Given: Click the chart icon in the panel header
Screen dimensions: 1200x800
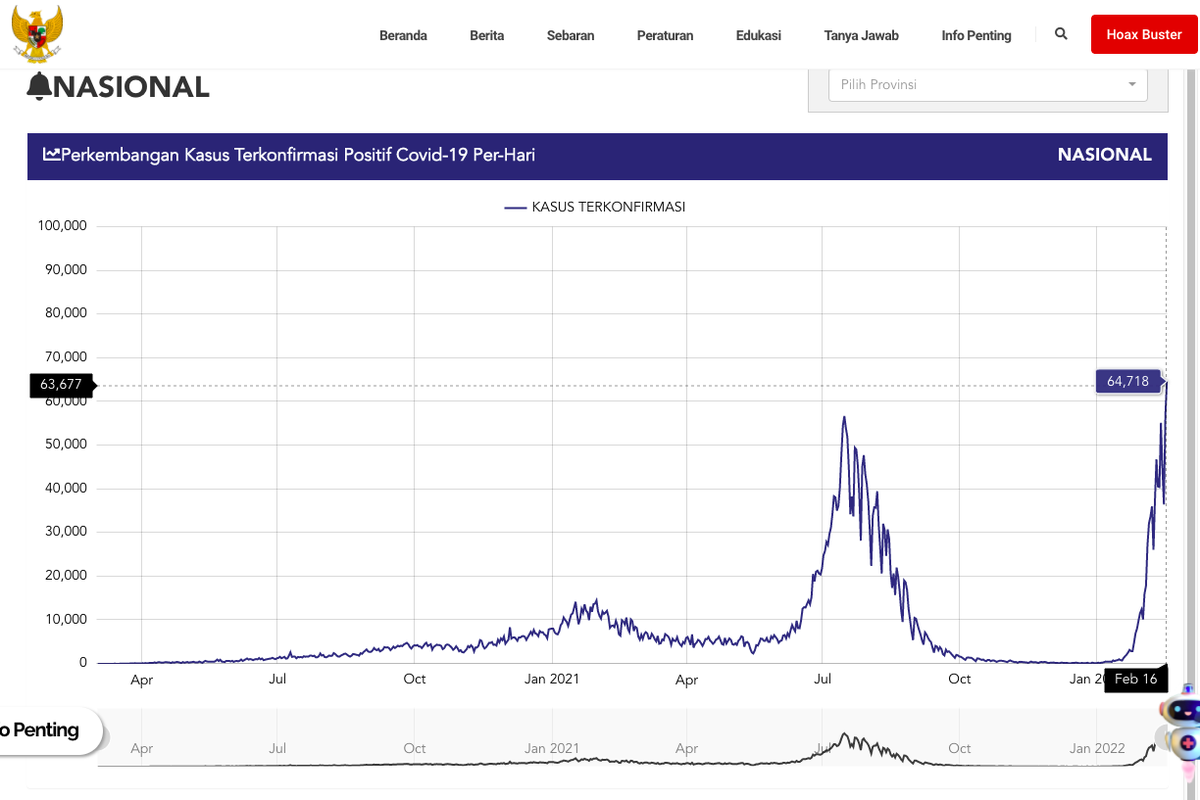Looking at the screenshot, I should click(51, 155).
